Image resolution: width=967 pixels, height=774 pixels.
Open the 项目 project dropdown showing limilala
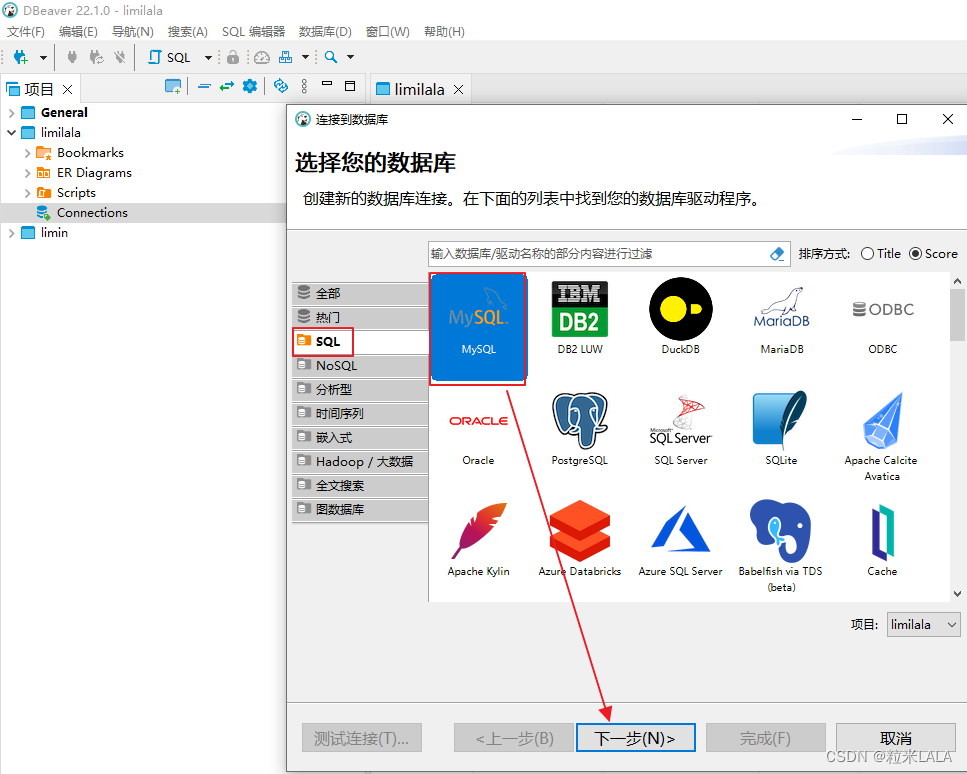922,624
